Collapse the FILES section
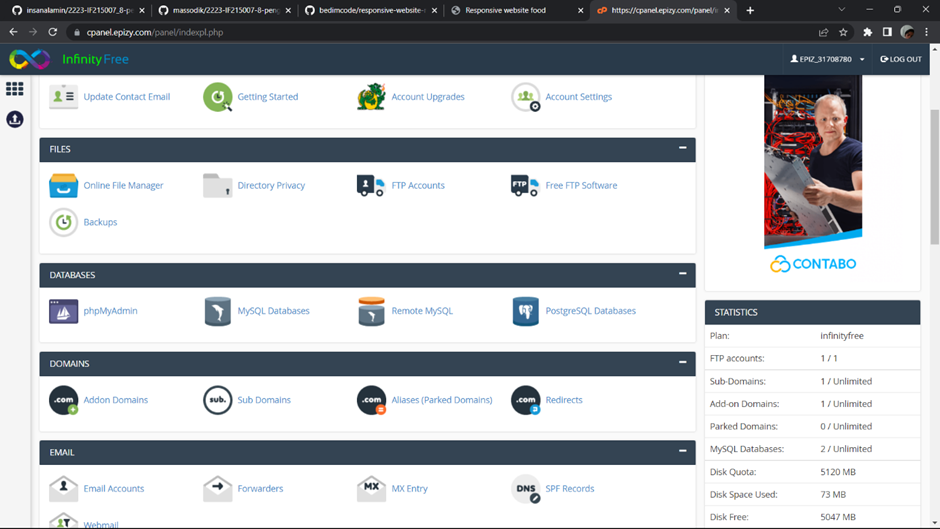Screen dimensions: 940x529 tap(682, 148)
